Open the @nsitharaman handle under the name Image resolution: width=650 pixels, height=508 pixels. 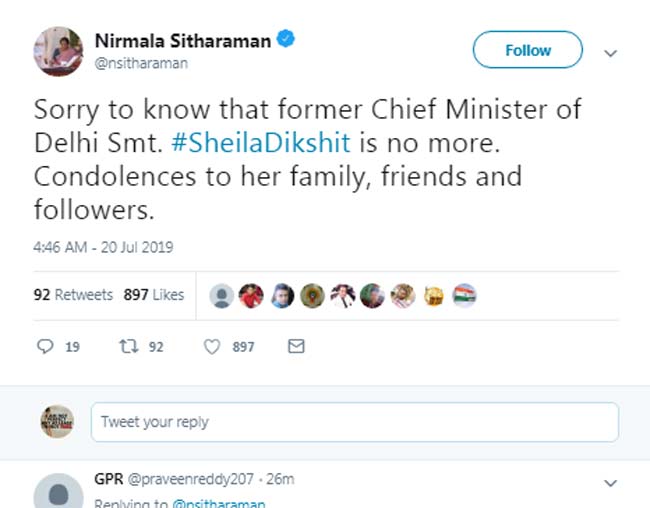pos(141,63)
